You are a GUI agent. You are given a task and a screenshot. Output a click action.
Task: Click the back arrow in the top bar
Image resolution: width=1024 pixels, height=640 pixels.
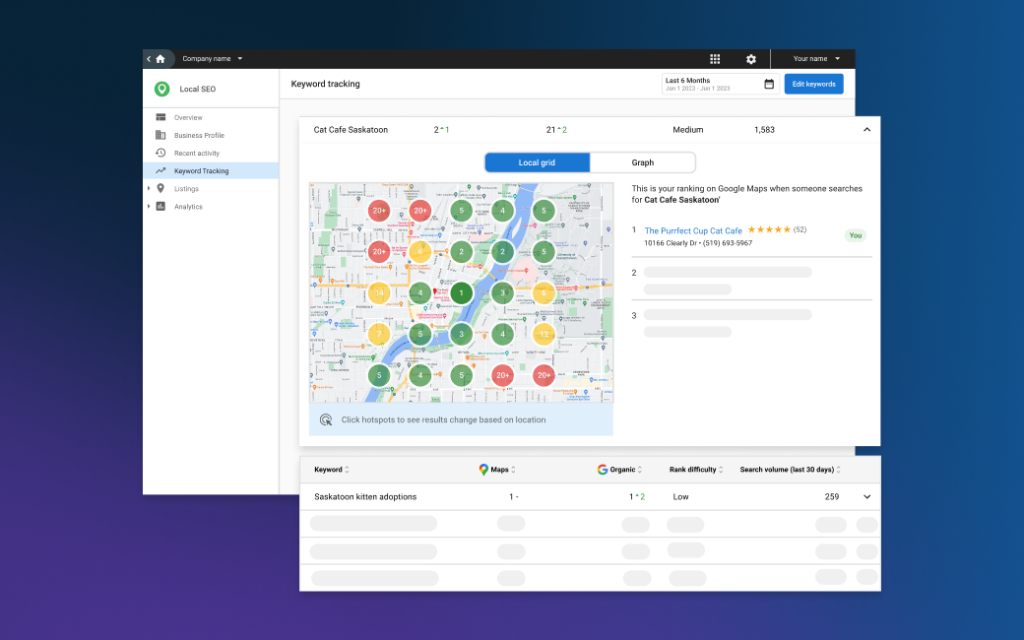tap(149, 59)
